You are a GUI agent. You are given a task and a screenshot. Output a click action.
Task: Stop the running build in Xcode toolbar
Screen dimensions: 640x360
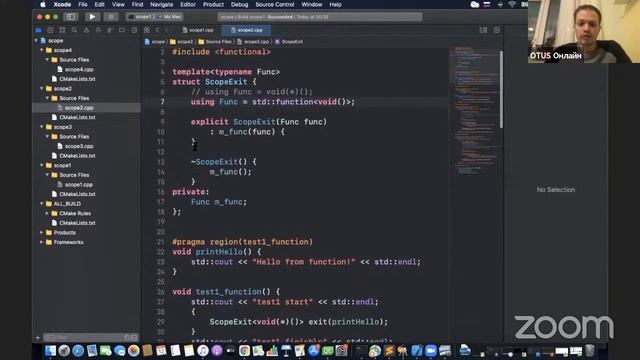(x=111, y=17)
